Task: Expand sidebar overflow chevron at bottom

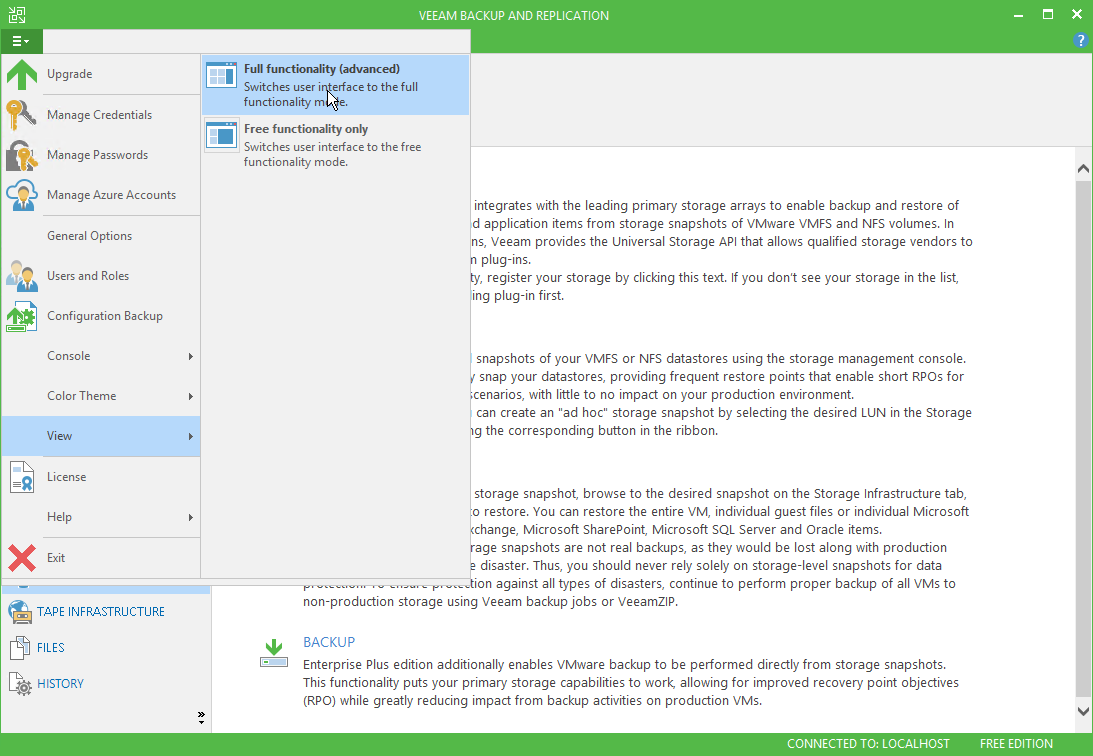Action: 201,718
